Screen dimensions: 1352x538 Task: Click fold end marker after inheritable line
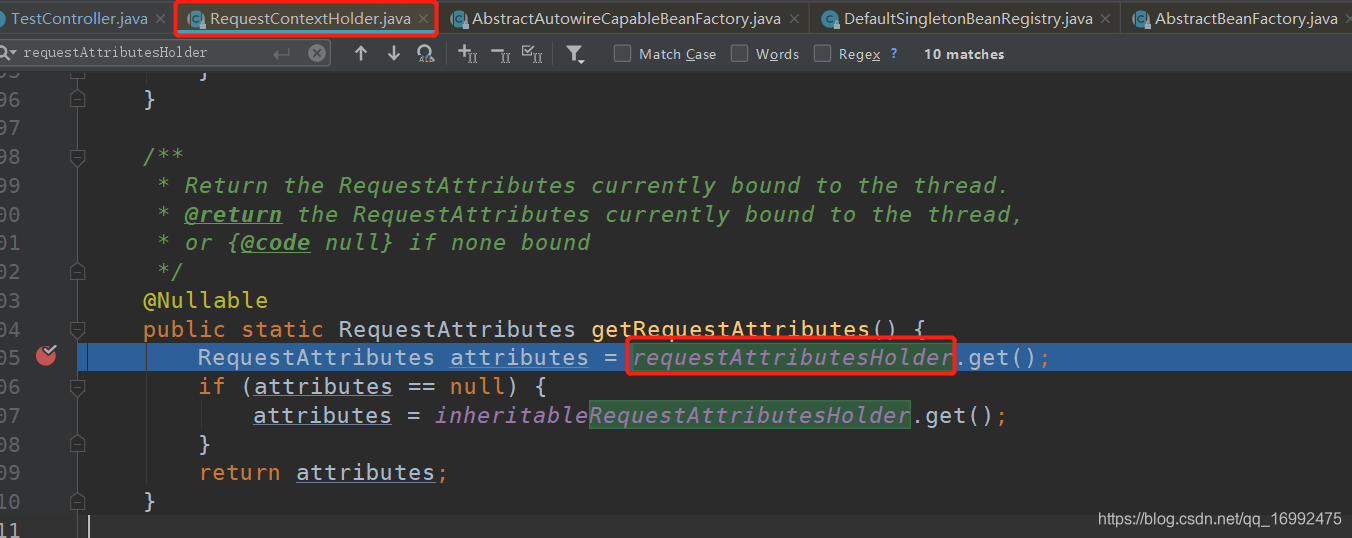click(x=77, y=443)
